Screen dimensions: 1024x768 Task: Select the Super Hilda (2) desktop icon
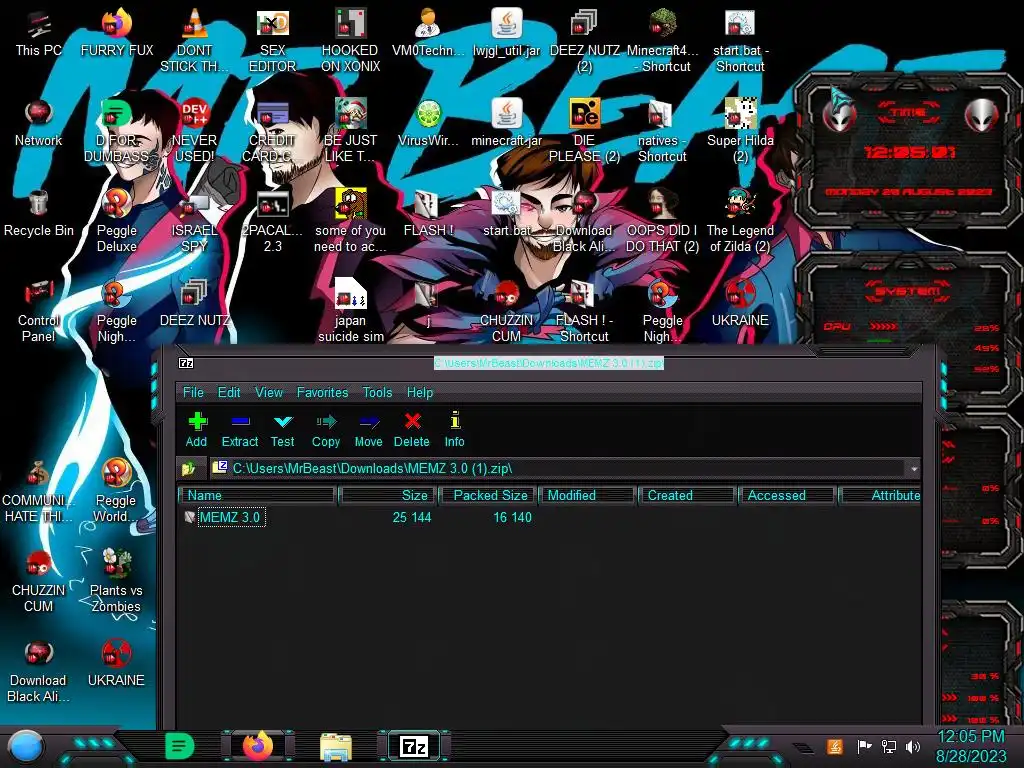[740, 131]
